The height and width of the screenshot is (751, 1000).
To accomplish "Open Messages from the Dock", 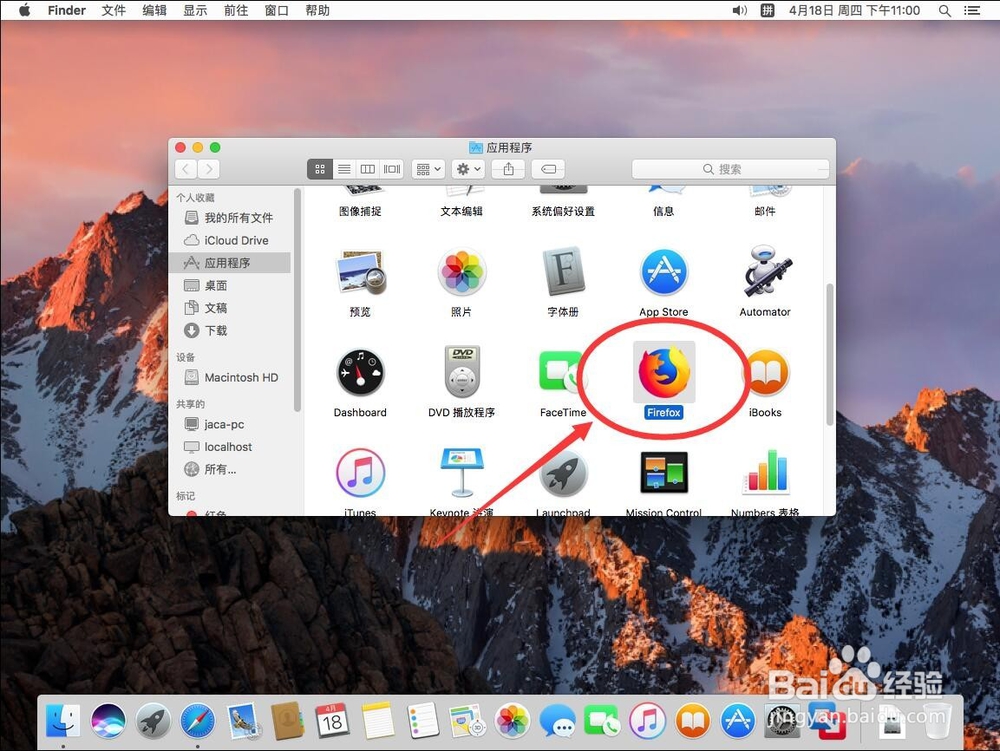I will pos(557,721).
